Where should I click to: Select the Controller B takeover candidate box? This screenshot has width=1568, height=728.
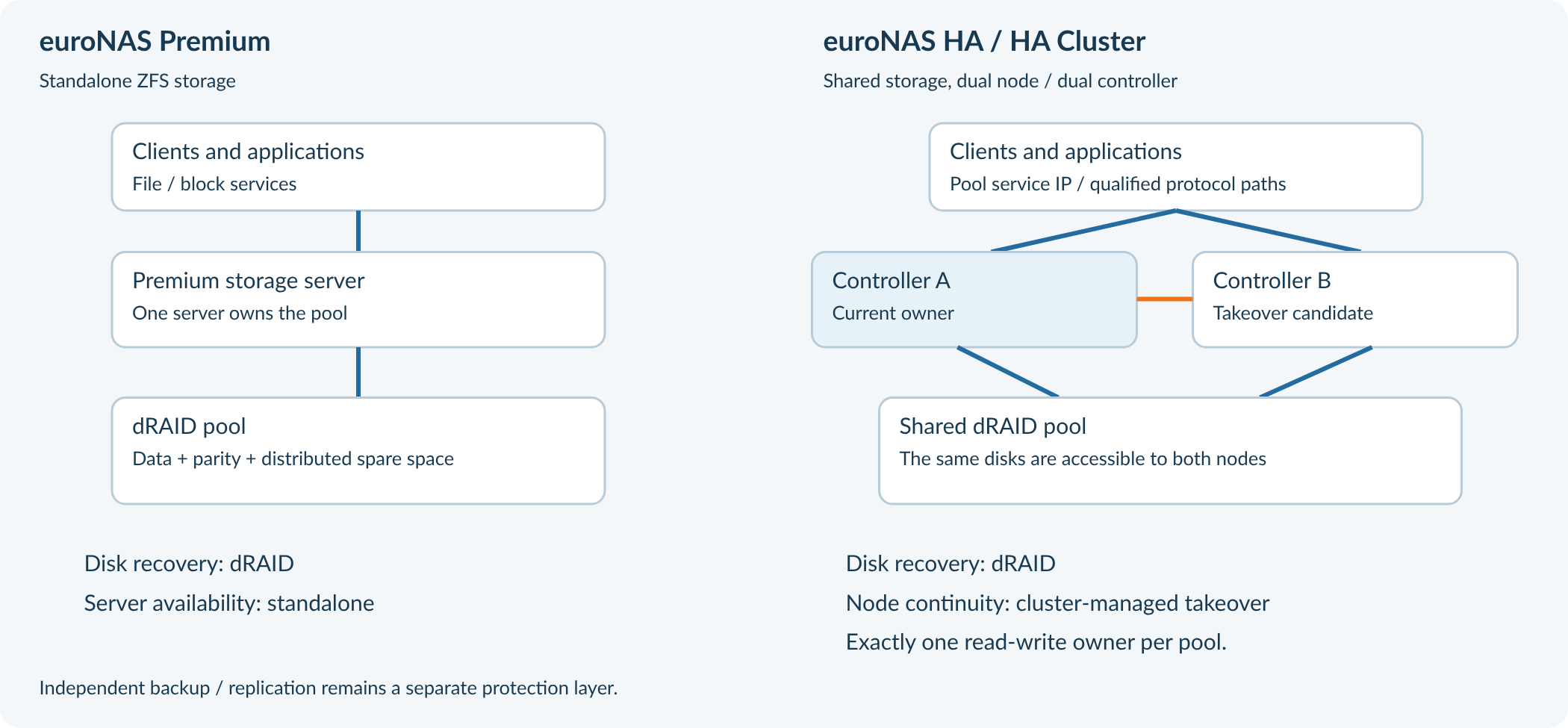[x=1355, y=299]
